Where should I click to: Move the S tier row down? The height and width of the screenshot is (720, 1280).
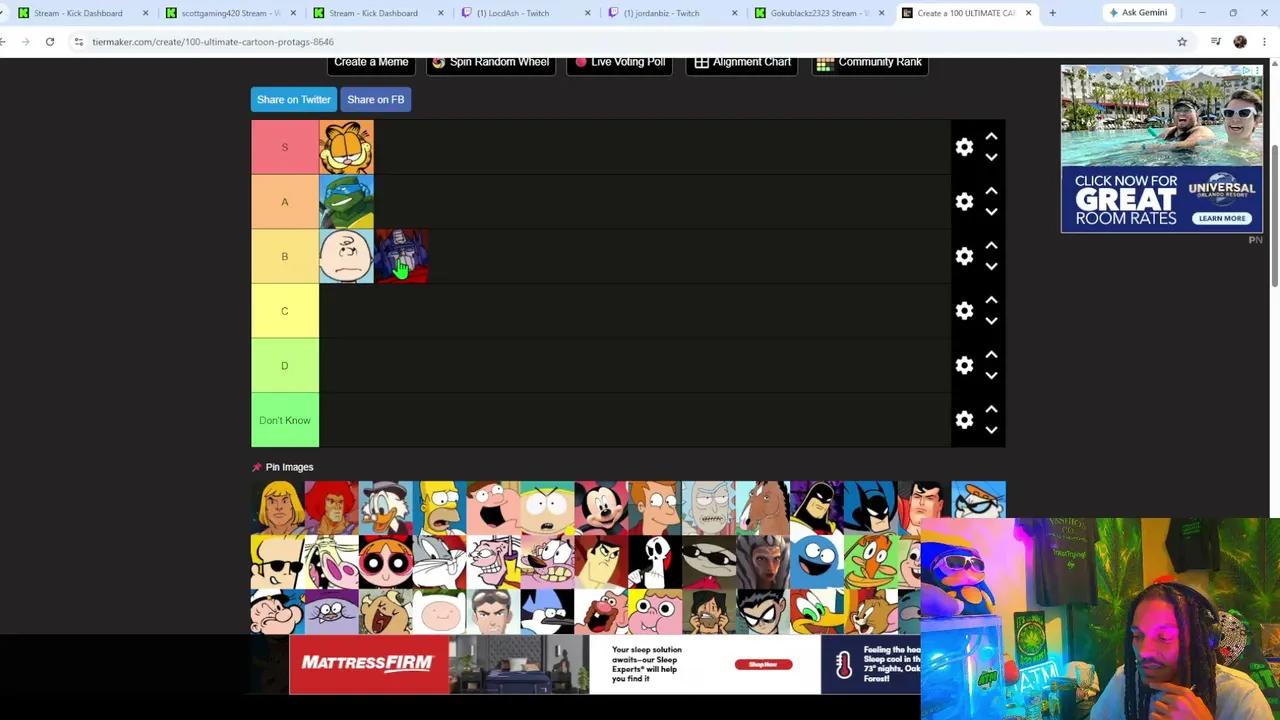pyautogui.click(x=991, y=157)
